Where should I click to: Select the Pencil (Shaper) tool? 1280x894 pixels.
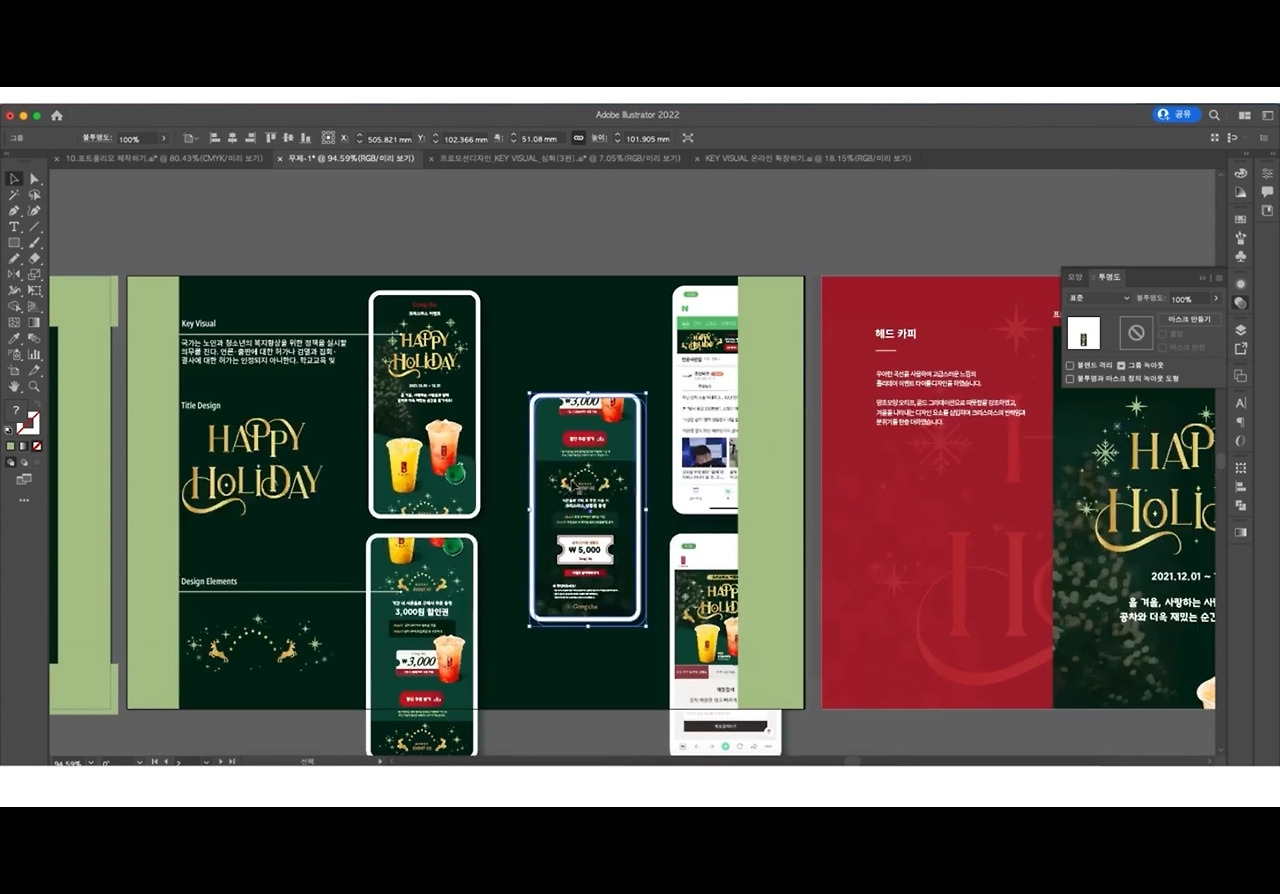(14, 259)
